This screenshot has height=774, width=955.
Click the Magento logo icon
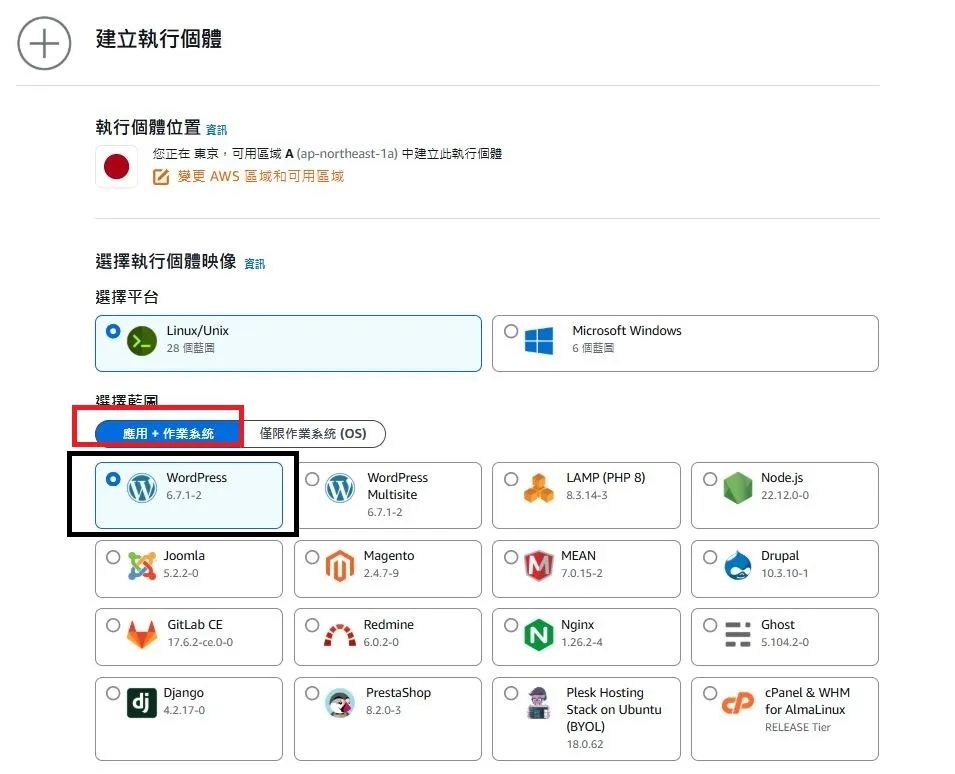pyautogui.click(x=340, y=566)
